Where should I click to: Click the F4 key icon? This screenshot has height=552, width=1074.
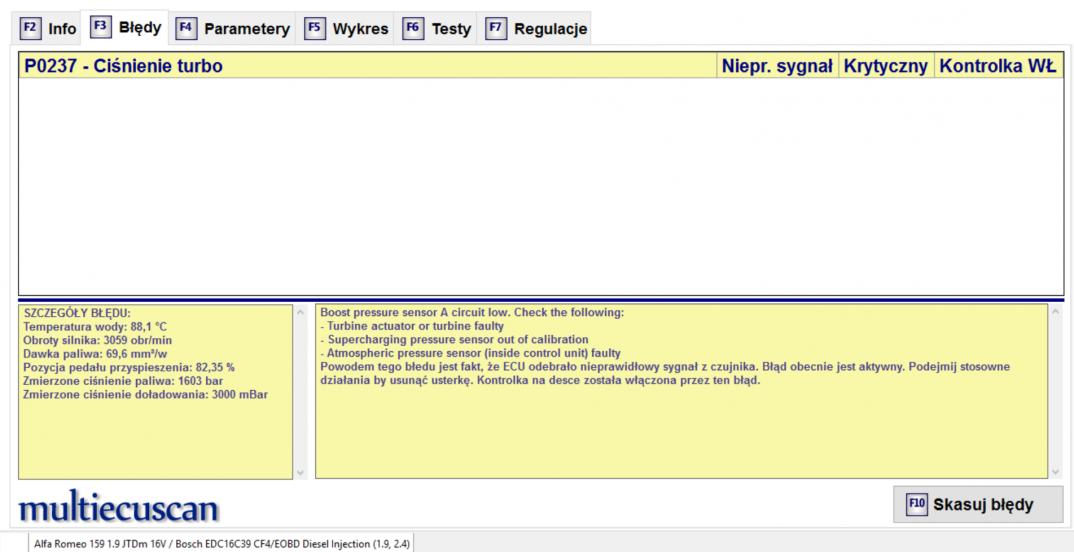pyautogui.click(x=186, y=29)
